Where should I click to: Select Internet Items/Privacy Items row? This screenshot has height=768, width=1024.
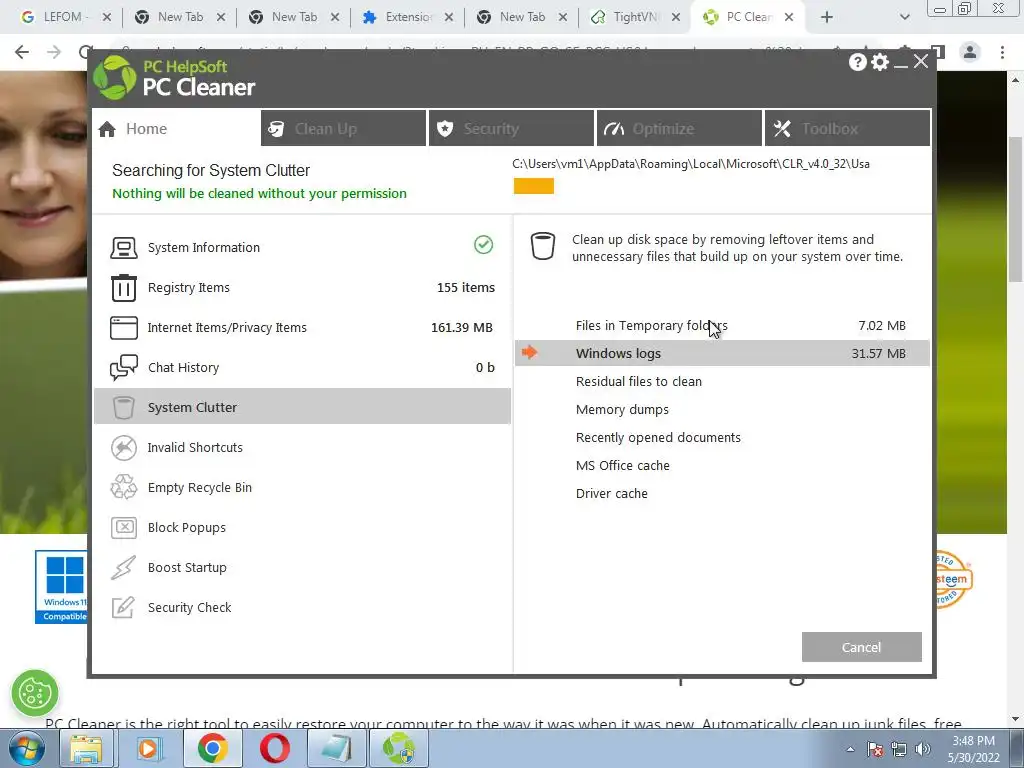302,328
